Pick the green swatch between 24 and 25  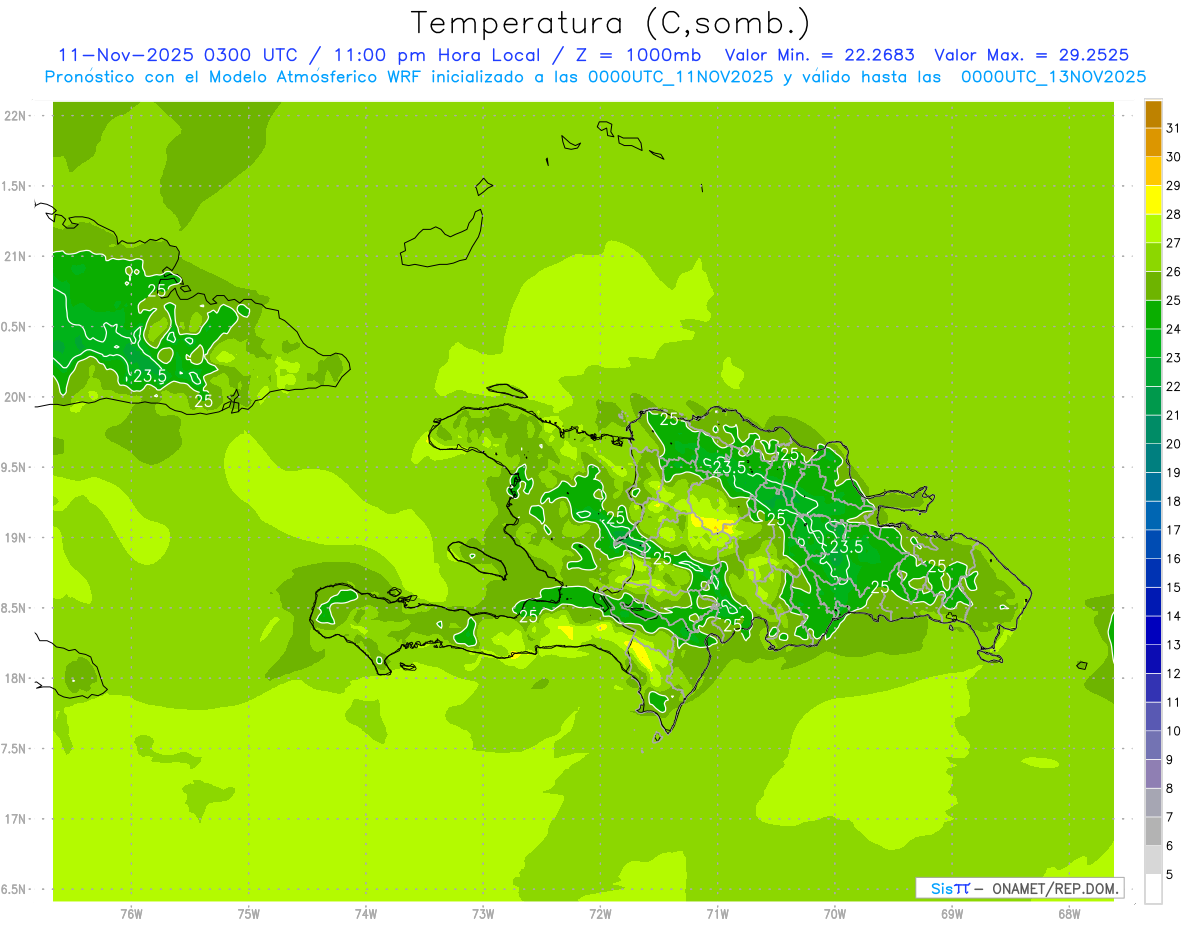(1153, 315)
